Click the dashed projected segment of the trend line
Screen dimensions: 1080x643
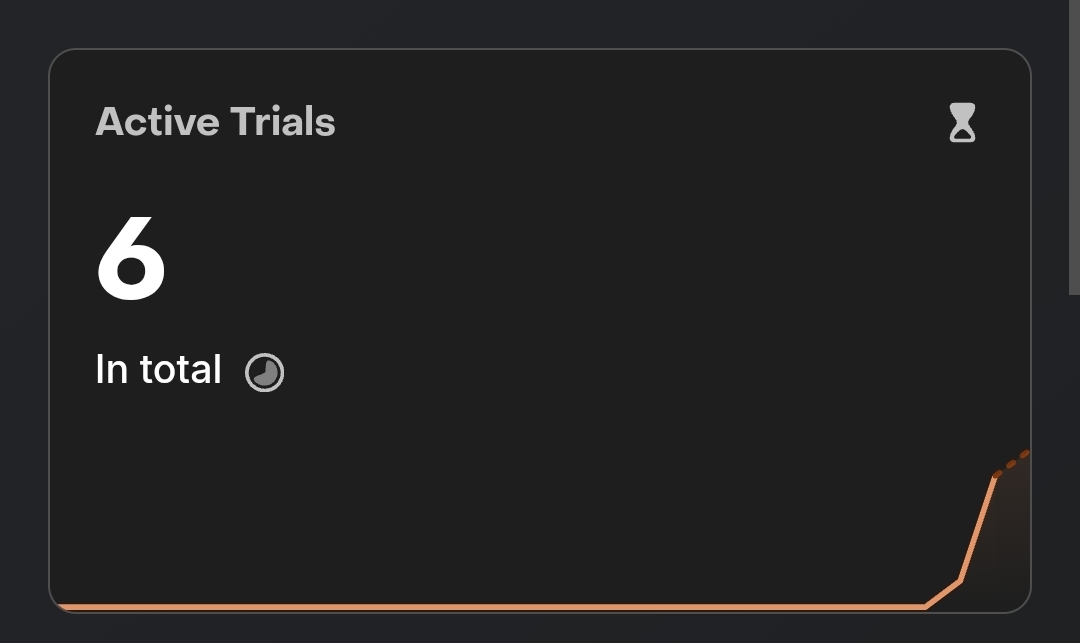(1012, 463)
